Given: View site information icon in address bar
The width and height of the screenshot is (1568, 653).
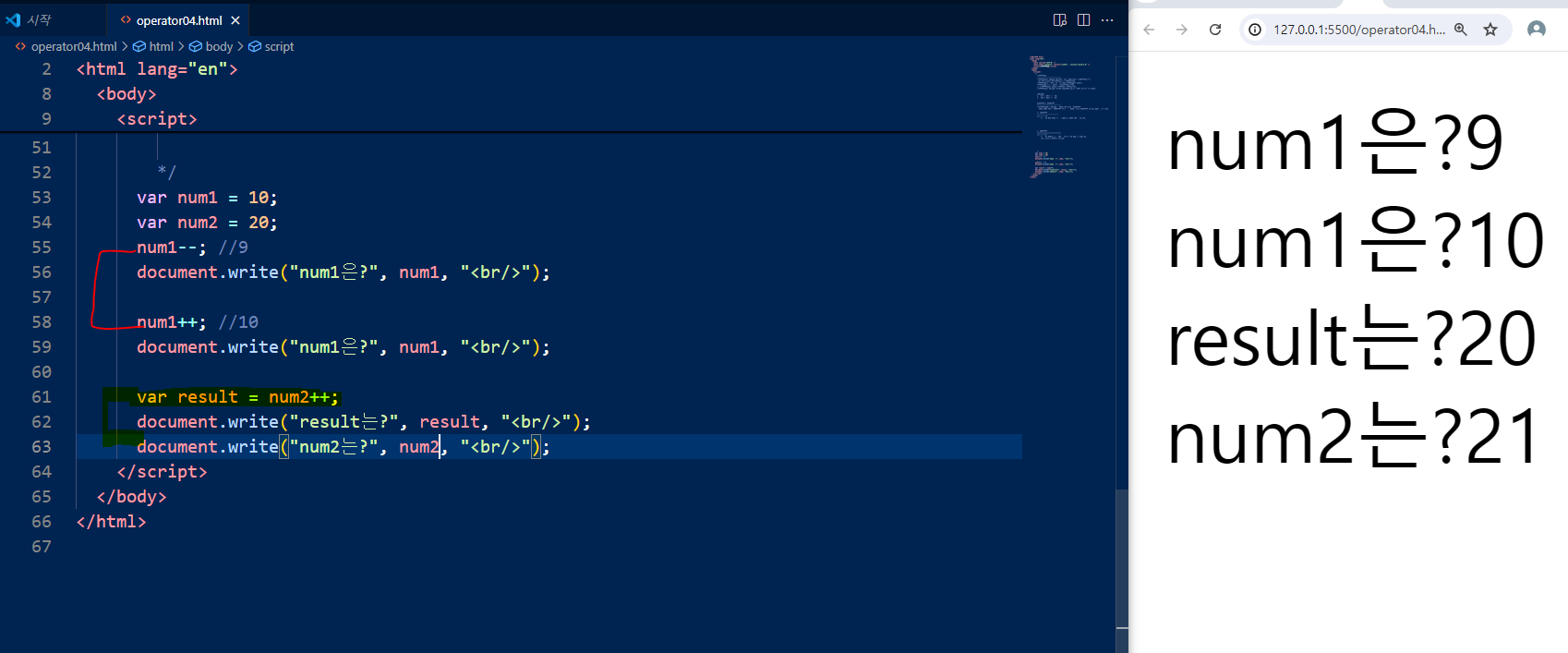Looking at the screenshot, I should [1255, 30].
